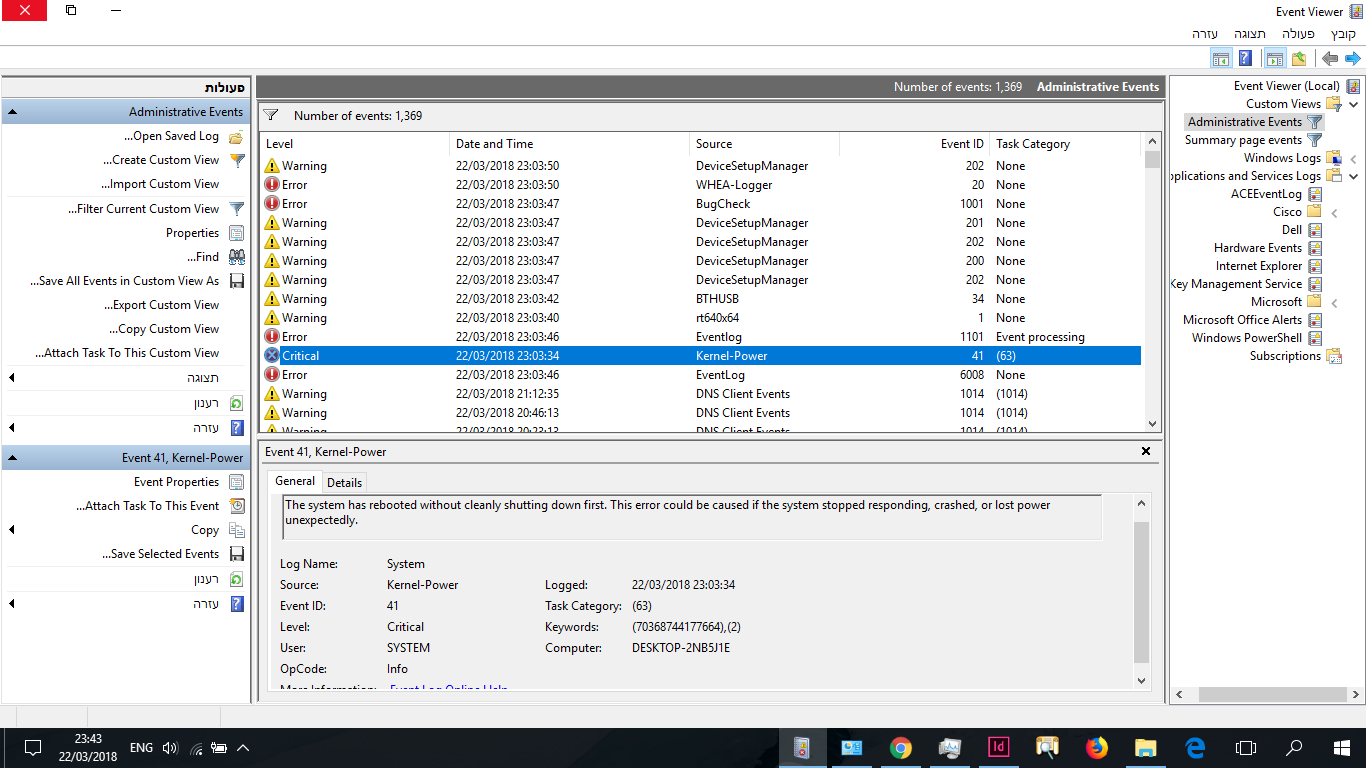Click the Copy icon in Actions pane

pyautogui.click(x=237, y=530)
